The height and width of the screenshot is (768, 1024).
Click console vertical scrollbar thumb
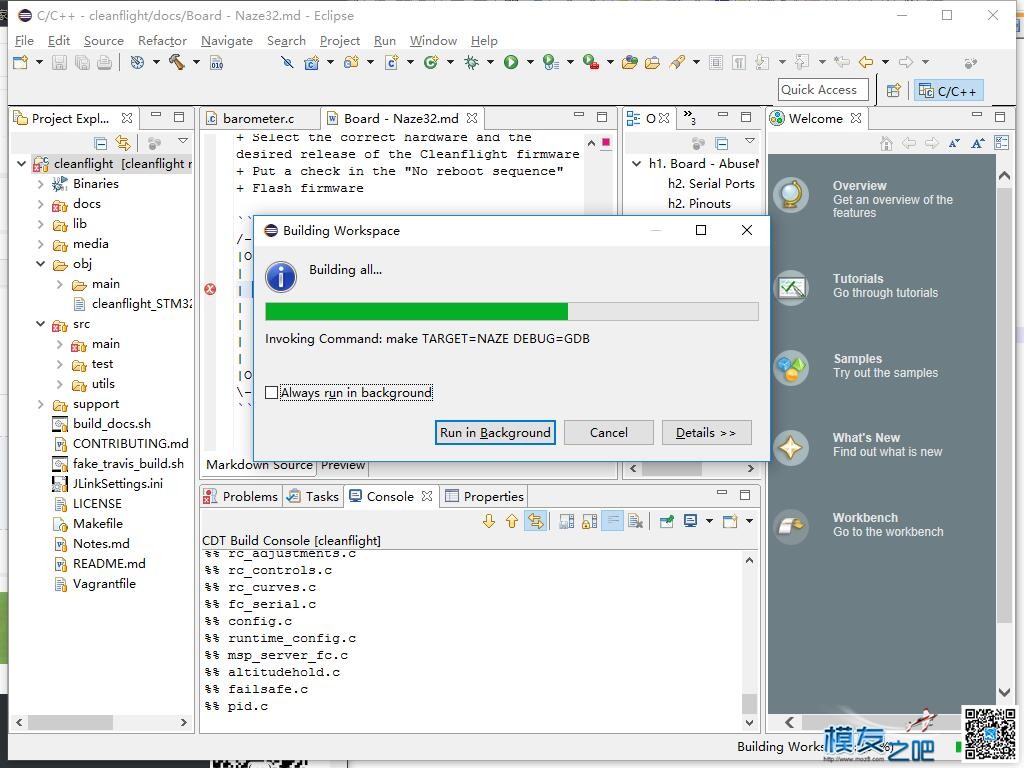coord(749,703)
